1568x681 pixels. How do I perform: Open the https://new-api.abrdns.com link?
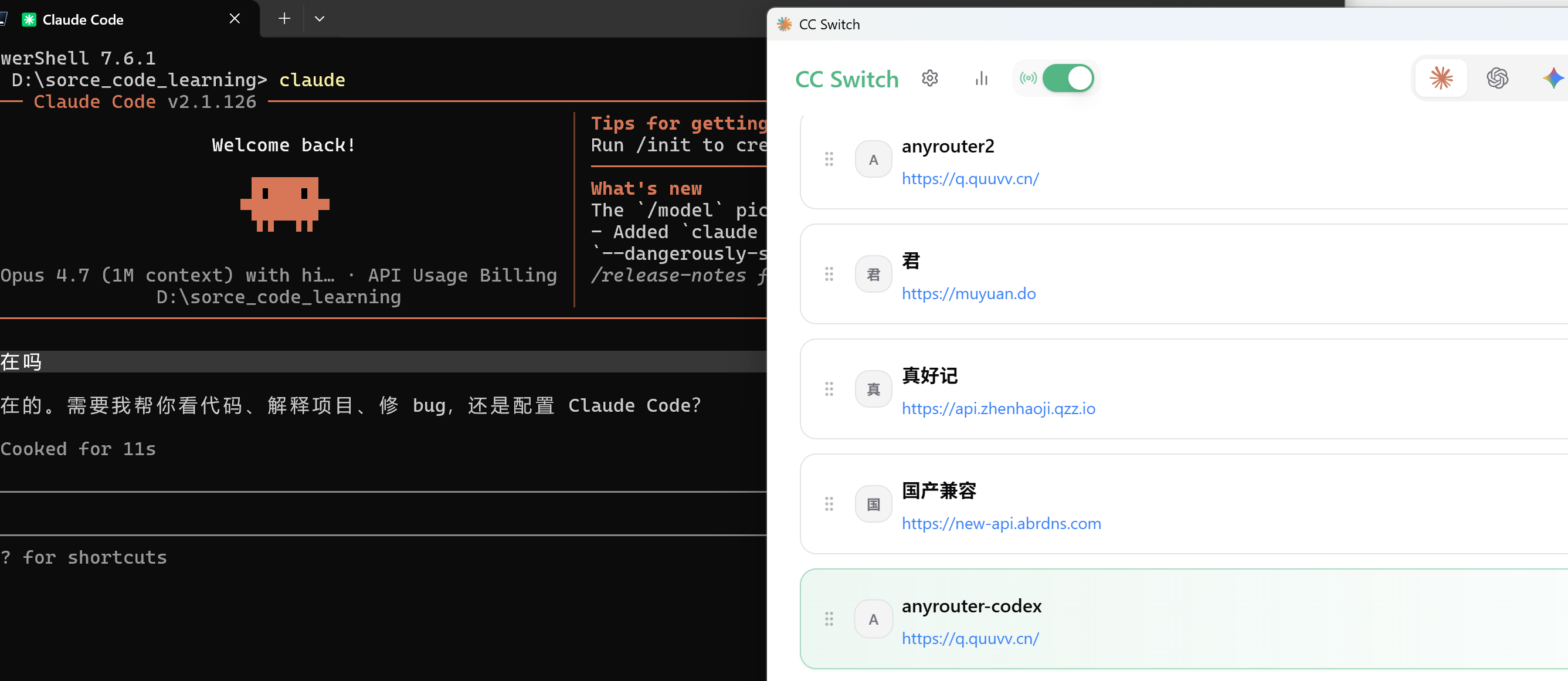pyautogui.click(x=1002, y=524)
